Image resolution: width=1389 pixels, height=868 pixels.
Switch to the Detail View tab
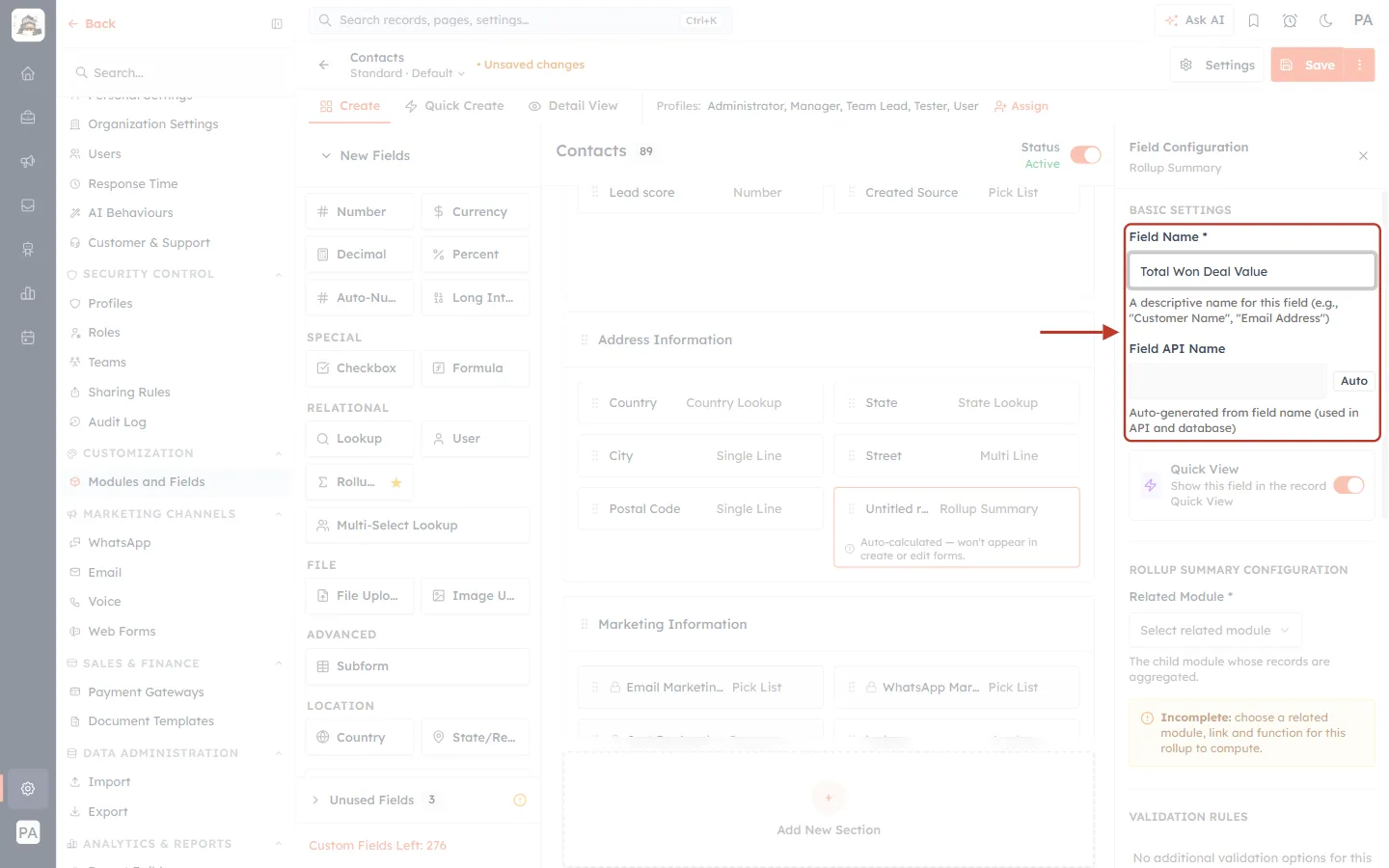tap(573, 106)
